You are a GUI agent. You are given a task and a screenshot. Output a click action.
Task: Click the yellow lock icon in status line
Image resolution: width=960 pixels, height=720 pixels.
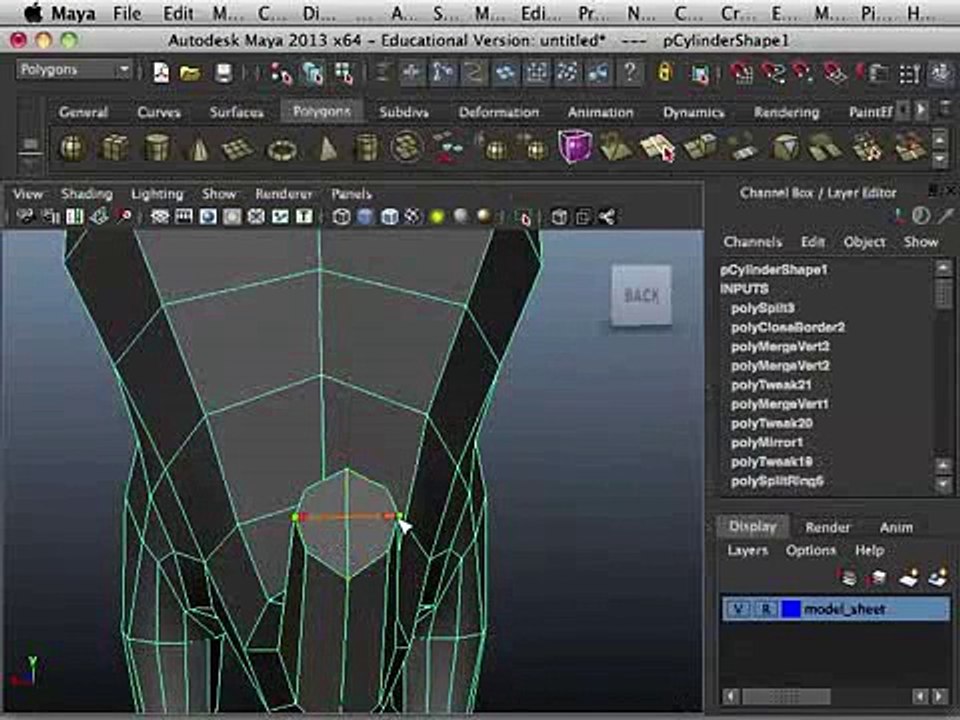click(x=664, y=73)
